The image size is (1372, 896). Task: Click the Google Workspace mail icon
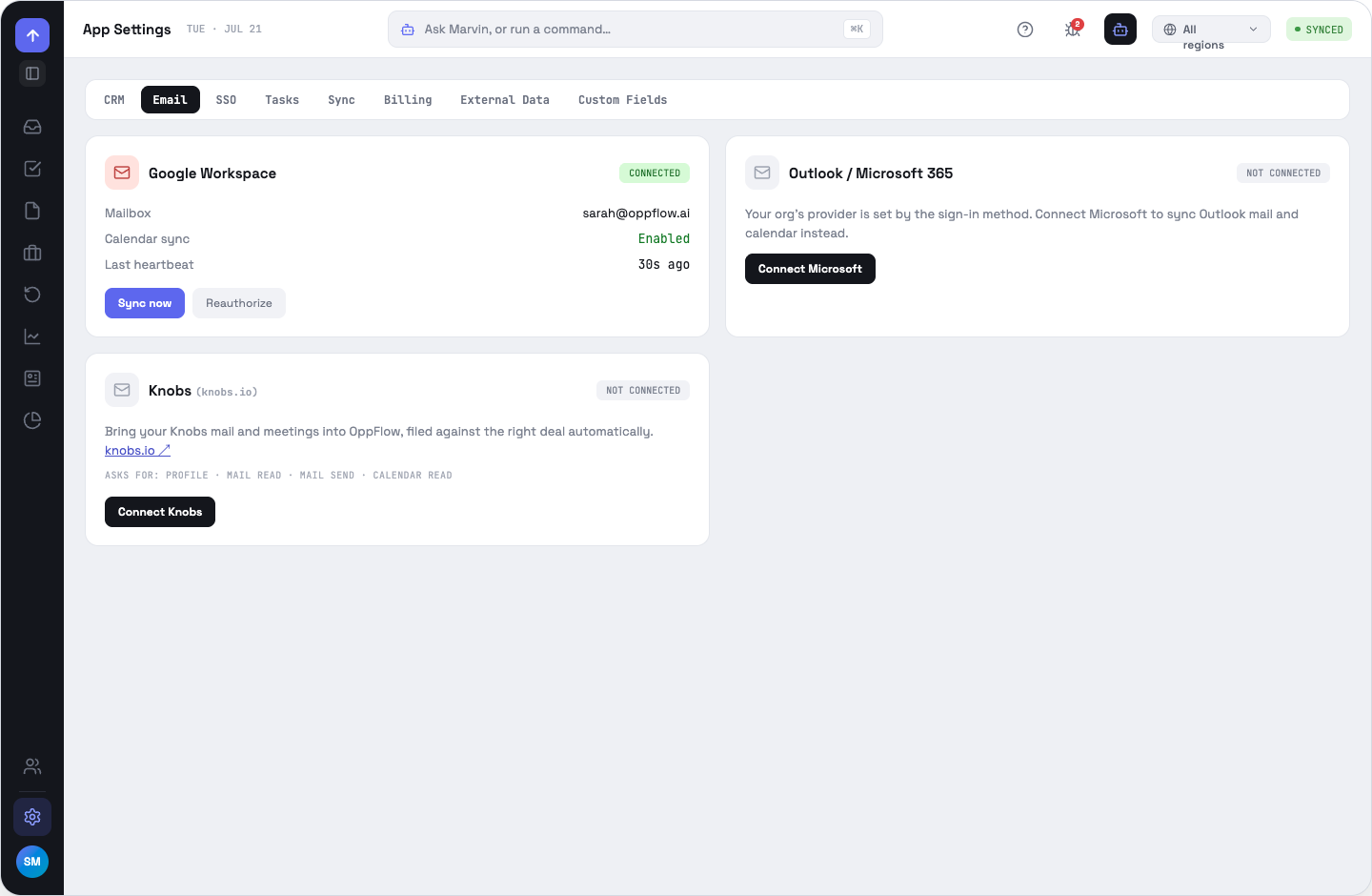(122, 173)
